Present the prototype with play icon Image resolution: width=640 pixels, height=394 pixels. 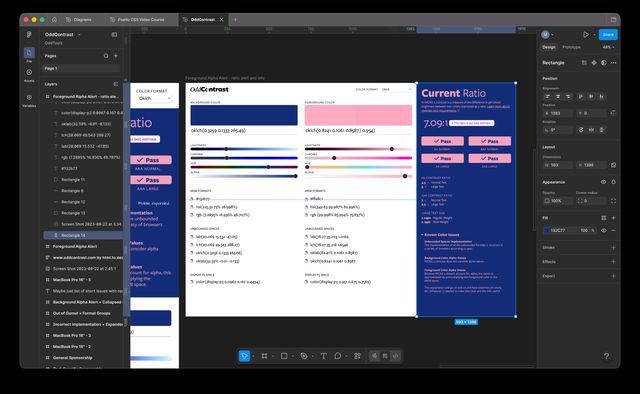point(586,35)
